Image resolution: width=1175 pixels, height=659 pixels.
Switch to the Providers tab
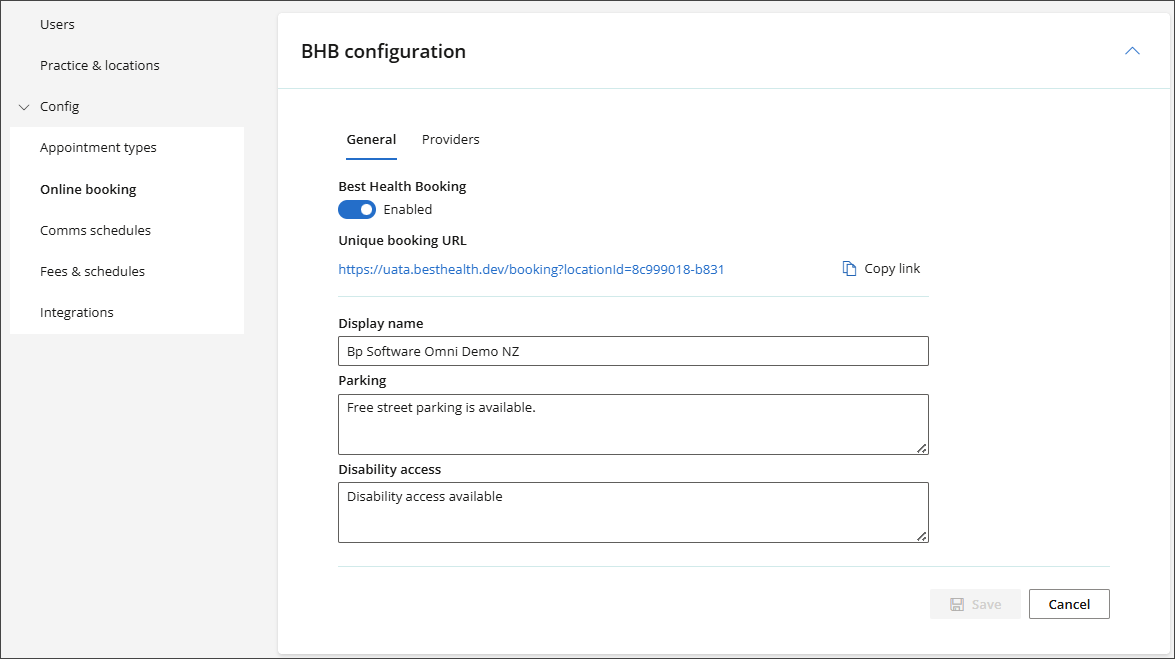[450, 140]
